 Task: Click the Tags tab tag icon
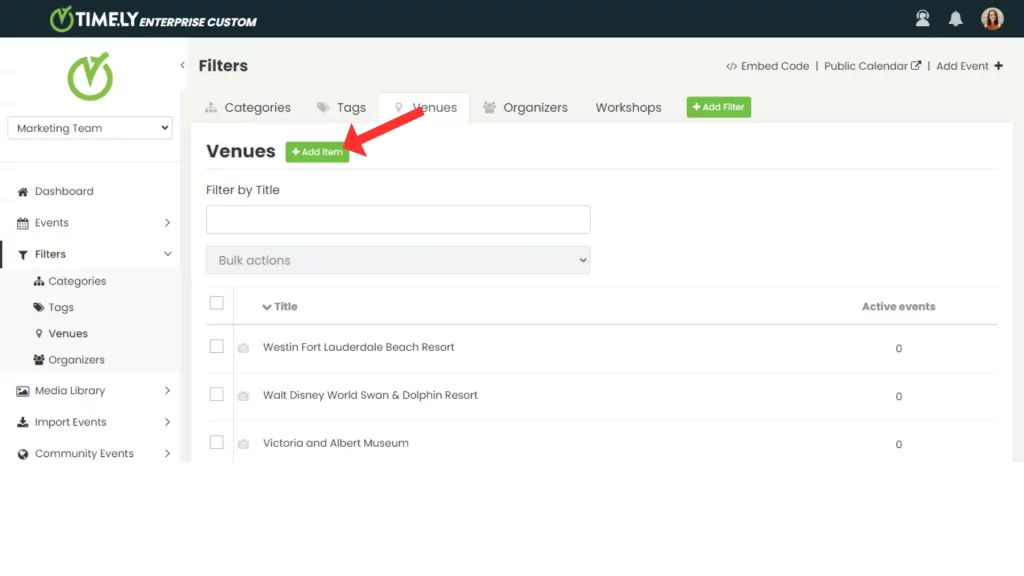point(323,107)
